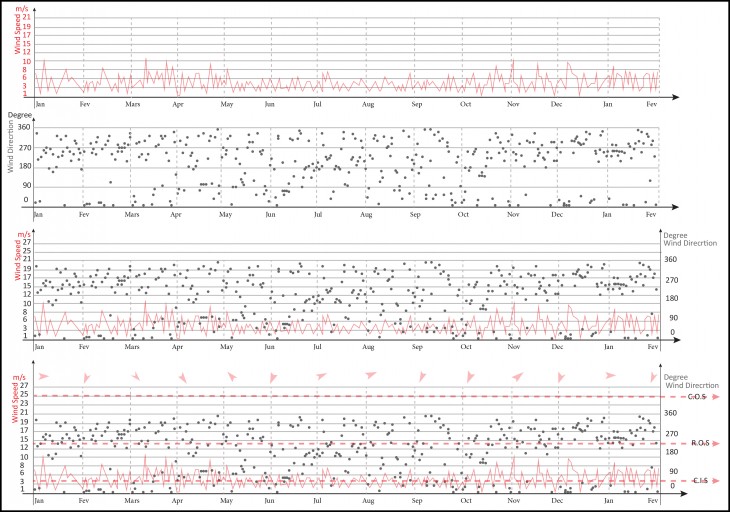The image size is (730, 512).
Task: Select the R.O.S threshold label
Action: 697,442
